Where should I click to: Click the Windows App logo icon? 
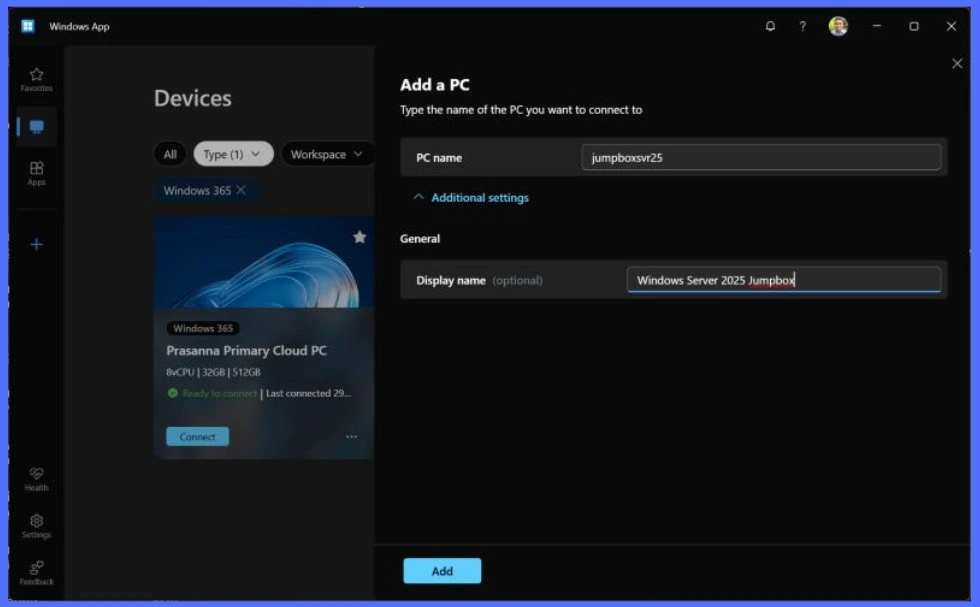(x=28, y=26)
